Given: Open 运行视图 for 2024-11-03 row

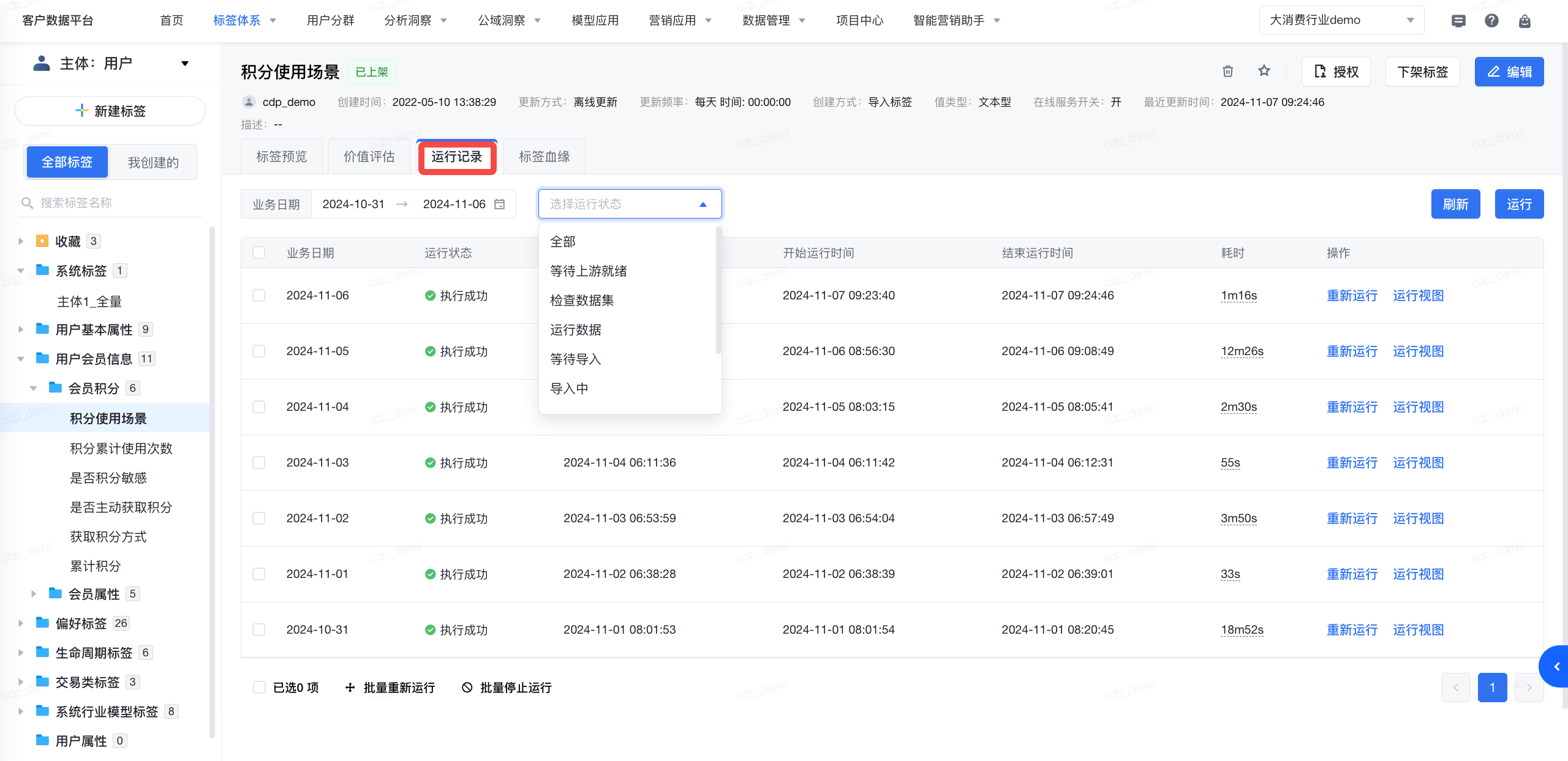Looking at the screenshot, I should [x=1418, y=463].
